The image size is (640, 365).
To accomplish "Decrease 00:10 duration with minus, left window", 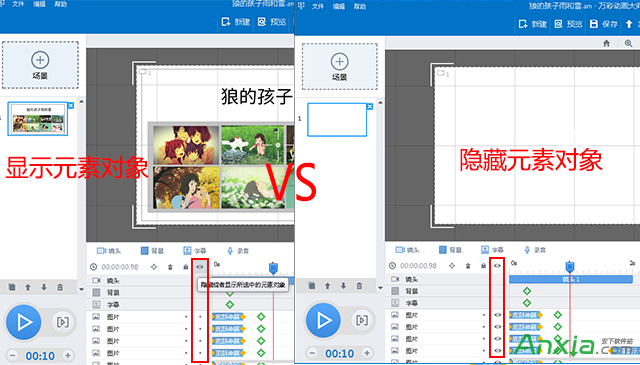I will pos(13,356).
